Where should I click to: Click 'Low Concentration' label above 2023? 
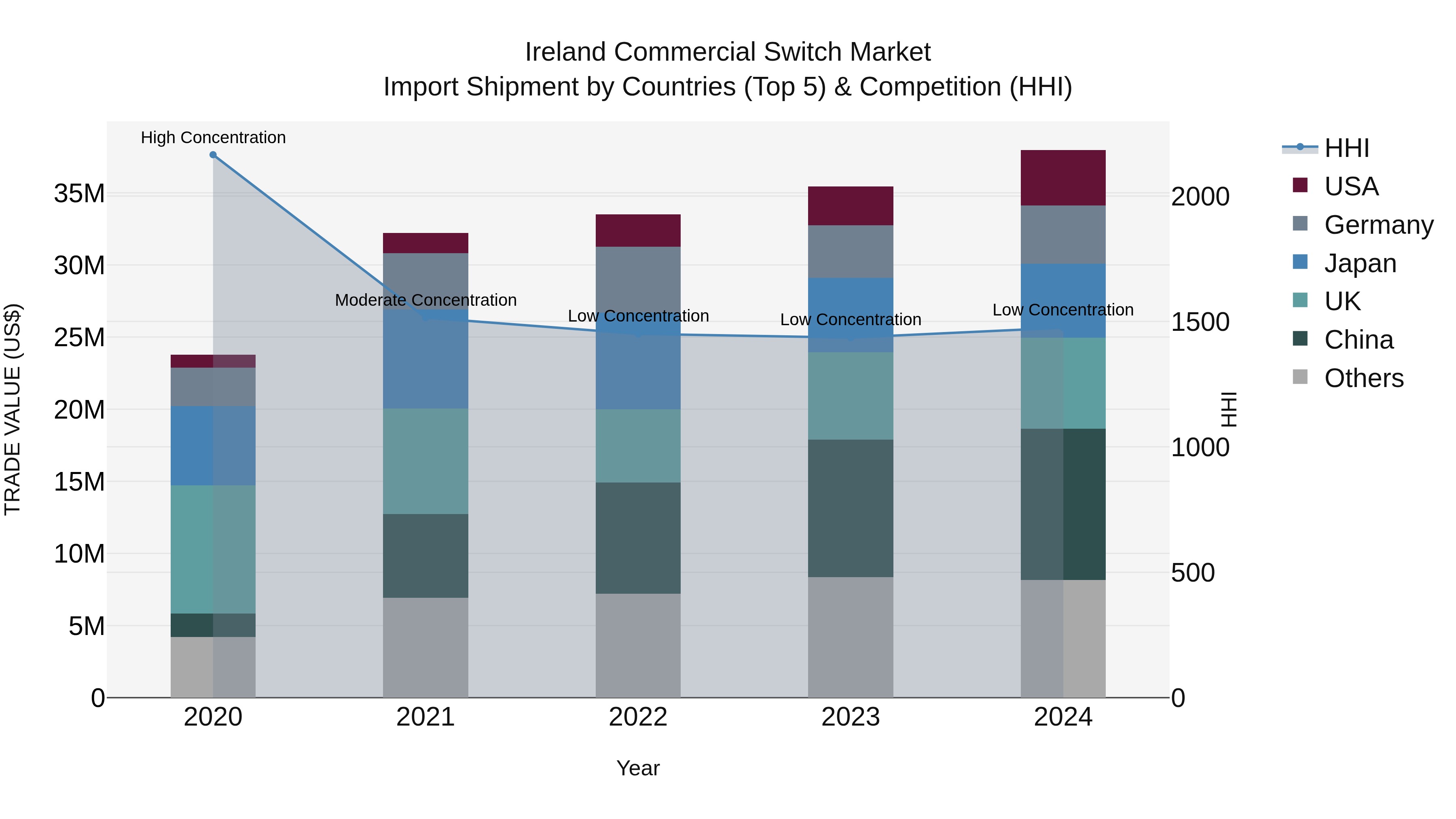(851, 320)
